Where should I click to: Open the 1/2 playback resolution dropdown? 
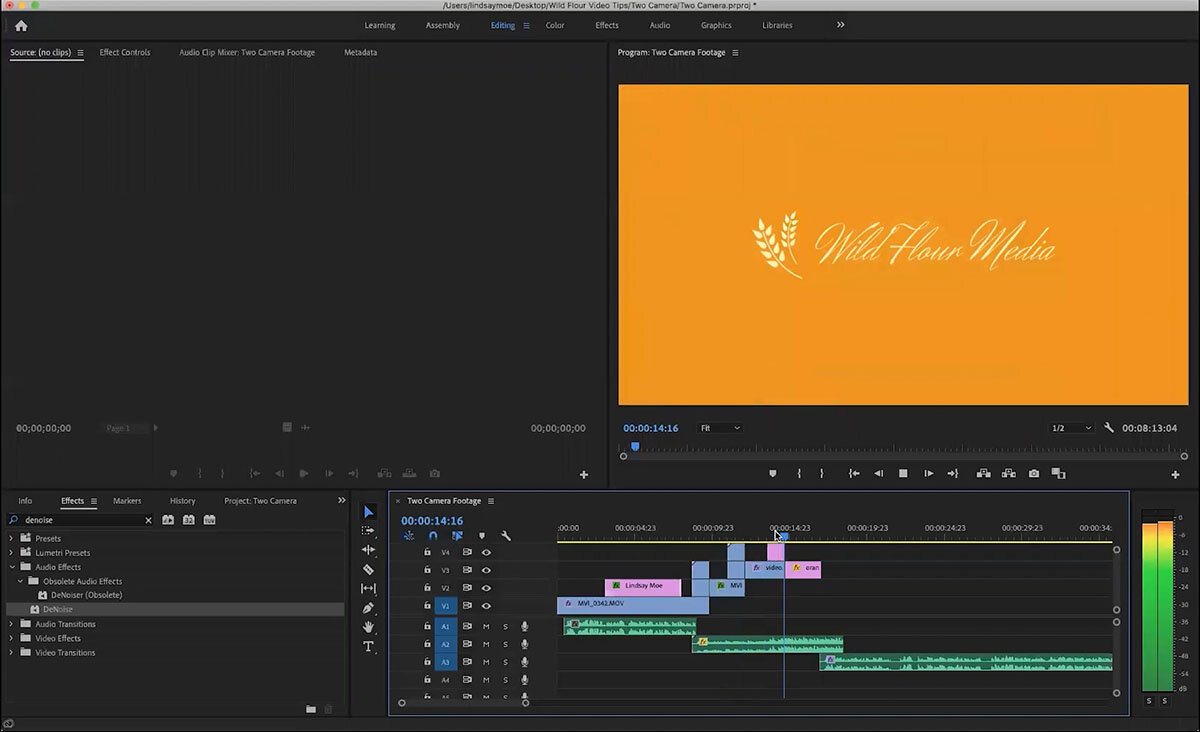click(1071, 428)
